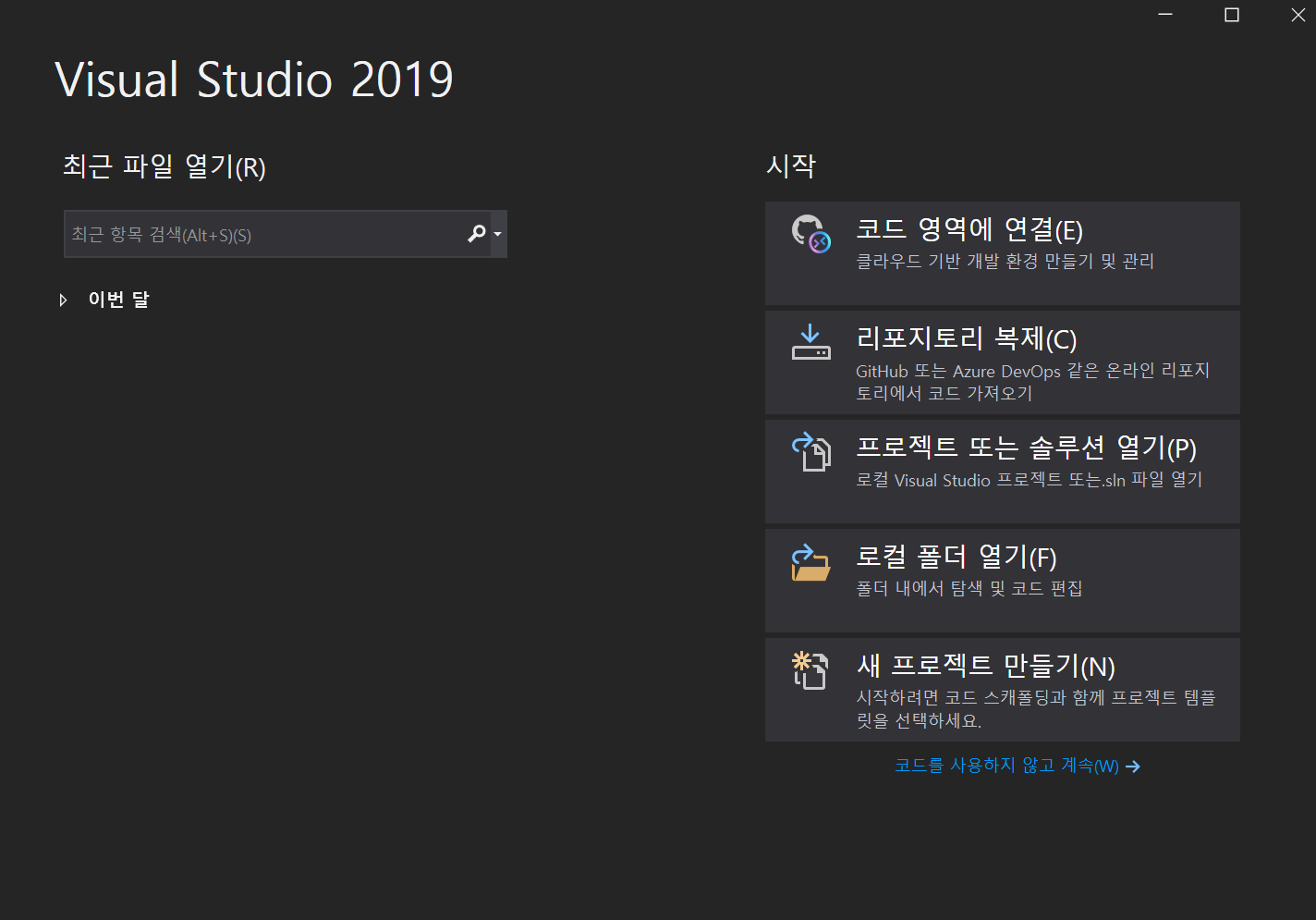Click description starting '시작하려면 코드 스캐폴딩과'
This screenshot has height=920, width=1316.
[1036, 708]
